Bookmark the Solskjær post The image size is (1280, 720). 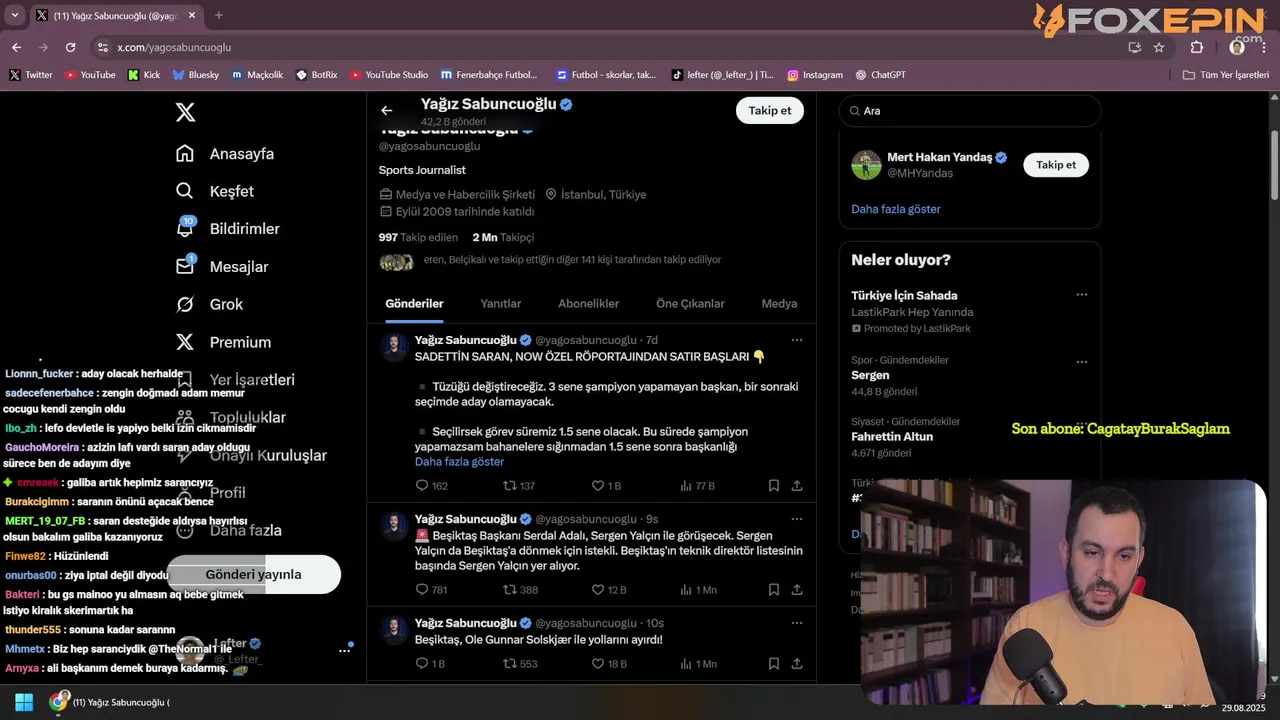click(774, 664)
